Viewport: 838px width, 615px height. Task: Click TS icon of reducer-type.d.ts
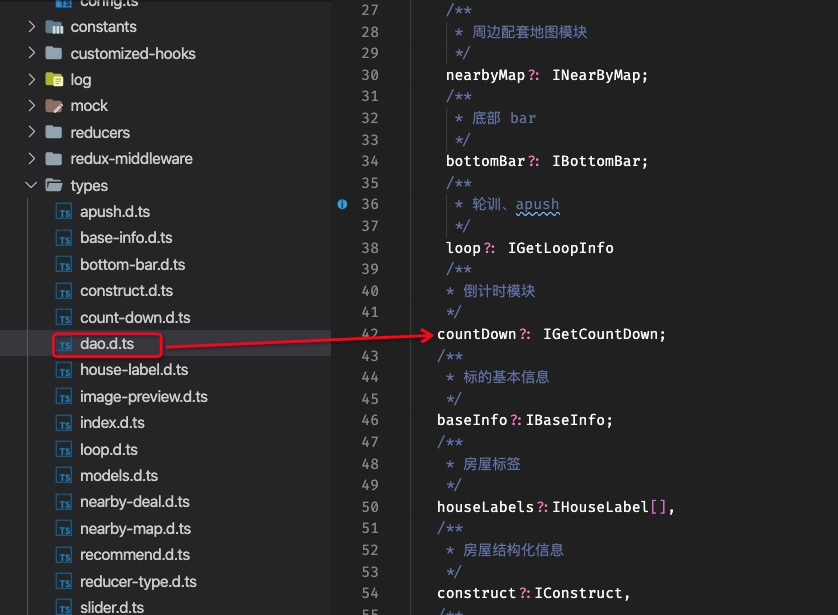coord(64,581)
